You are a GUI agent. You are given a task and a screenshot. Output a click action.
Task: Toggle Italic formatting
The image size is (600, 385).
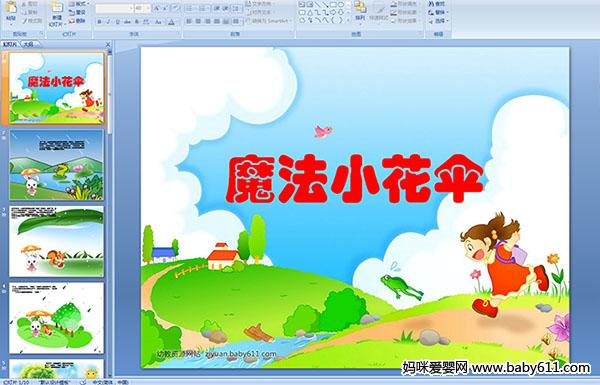tap(108, 22)
